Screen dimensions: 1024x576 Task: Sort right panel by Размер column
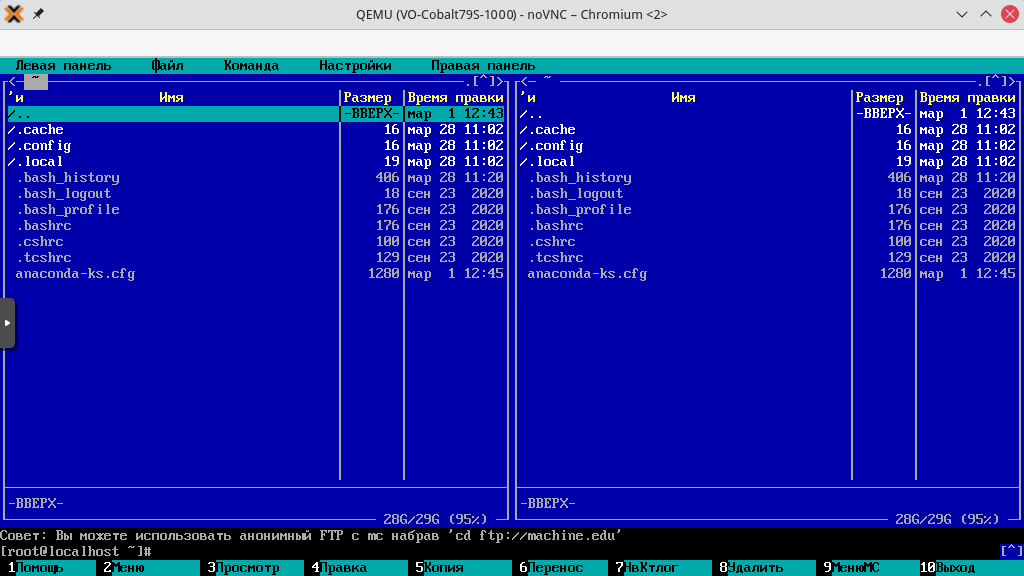click(880, 97)
